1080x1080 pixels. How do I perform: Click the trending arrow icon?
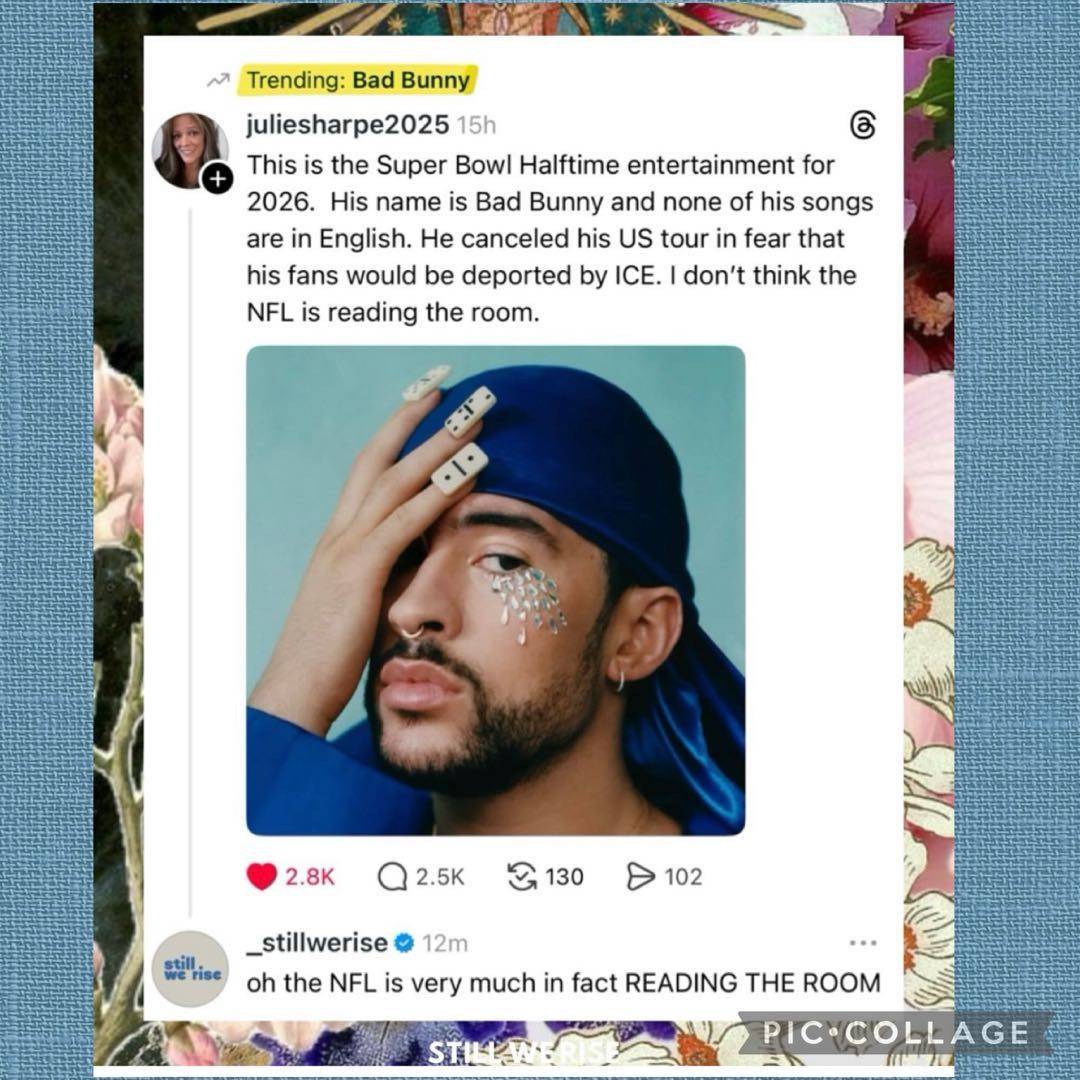(x=218, y=81)
